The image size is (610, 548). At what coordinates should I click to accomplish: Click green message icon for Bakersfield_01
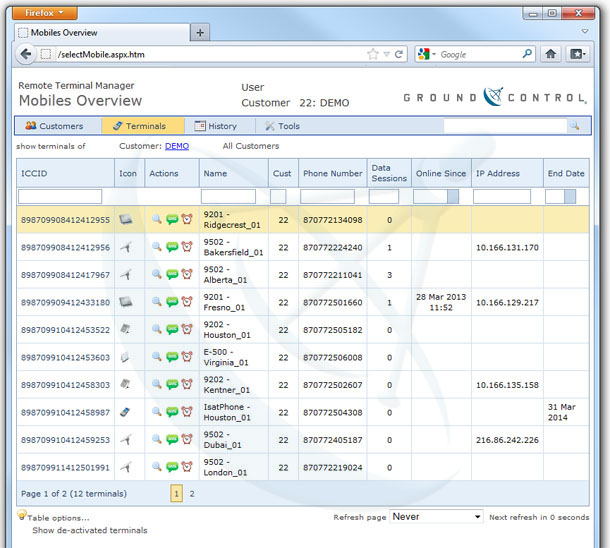click(x=172, y=247)
